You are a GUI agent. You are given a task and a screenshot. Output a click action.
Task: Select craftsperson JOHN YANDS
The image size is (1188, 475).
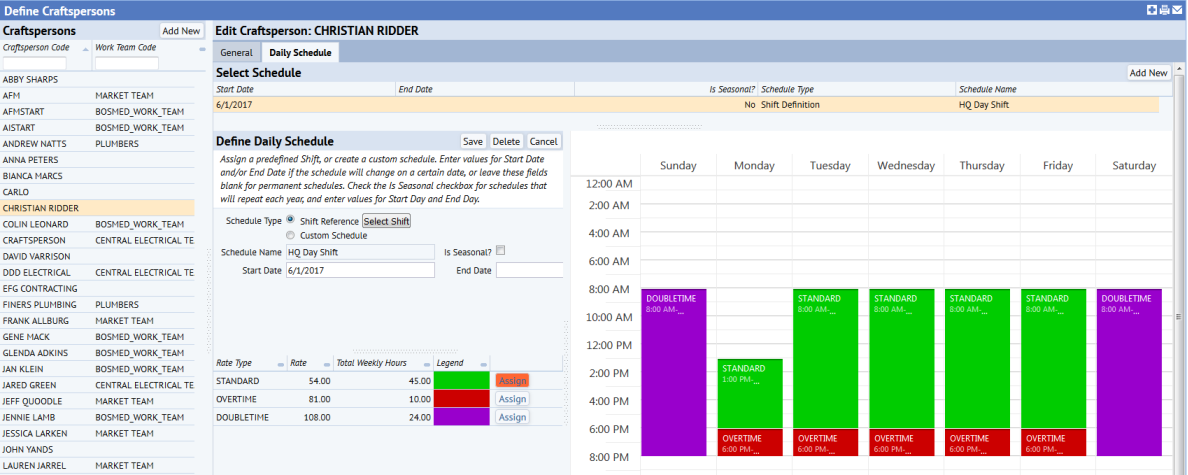pyautogui.click(x=97, y=449)
